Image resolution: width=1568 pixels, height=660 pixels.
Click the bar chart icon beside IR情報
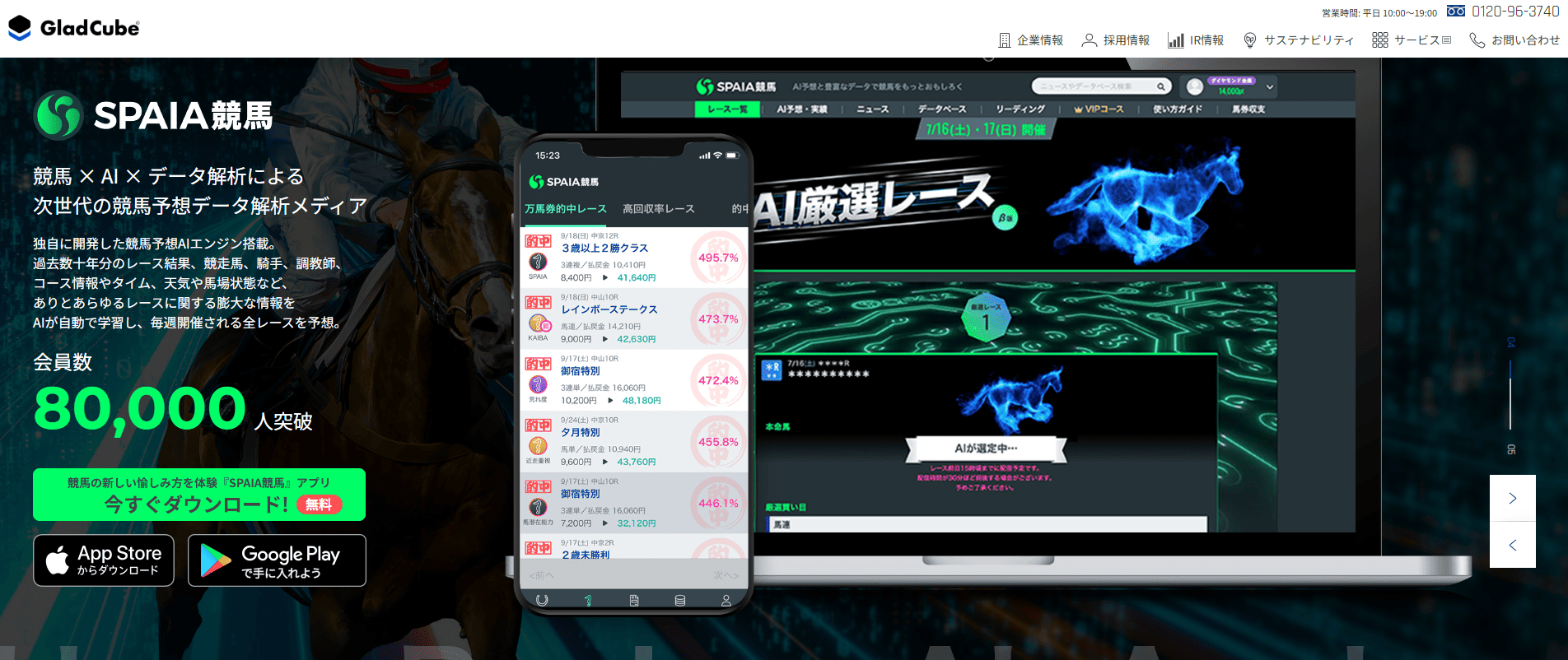1175,40
